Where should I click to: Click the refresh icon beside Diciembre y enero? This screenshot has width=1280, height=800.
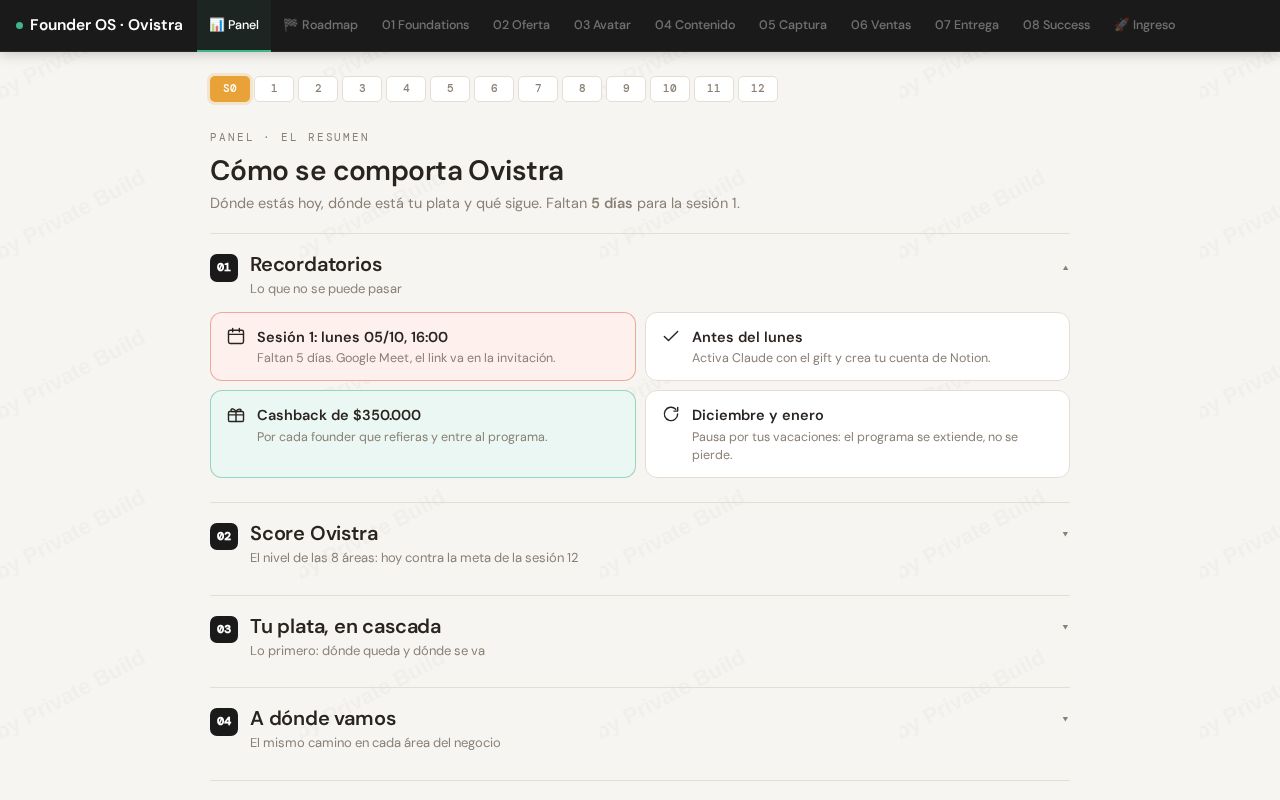[671, 414]
